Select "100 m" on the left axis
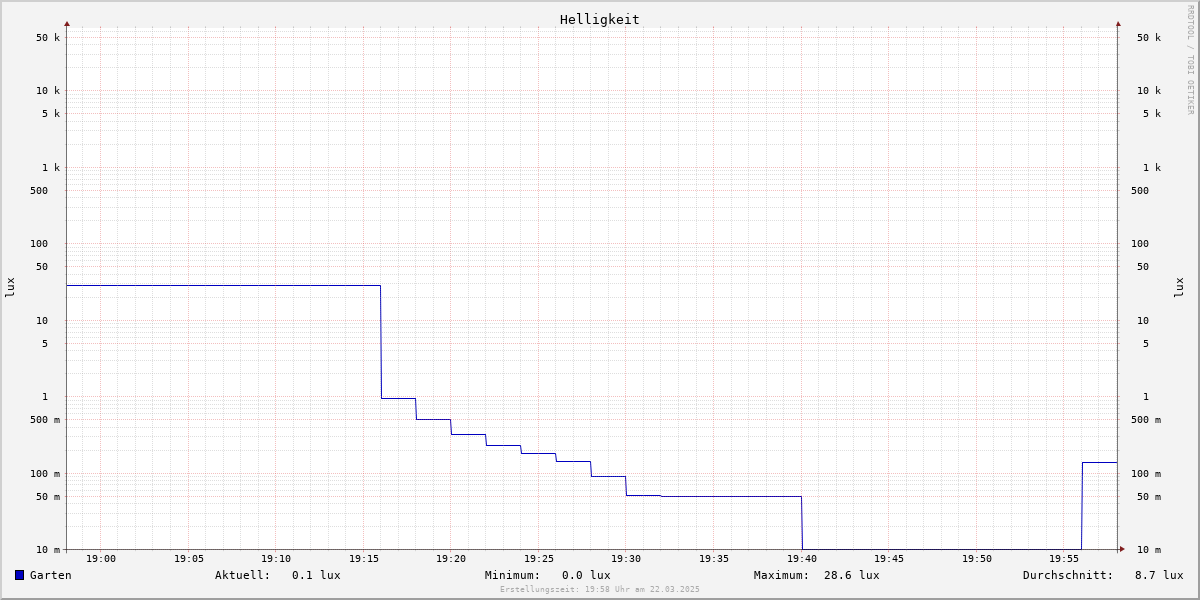Screen dimensions: 1200x600 45,474
